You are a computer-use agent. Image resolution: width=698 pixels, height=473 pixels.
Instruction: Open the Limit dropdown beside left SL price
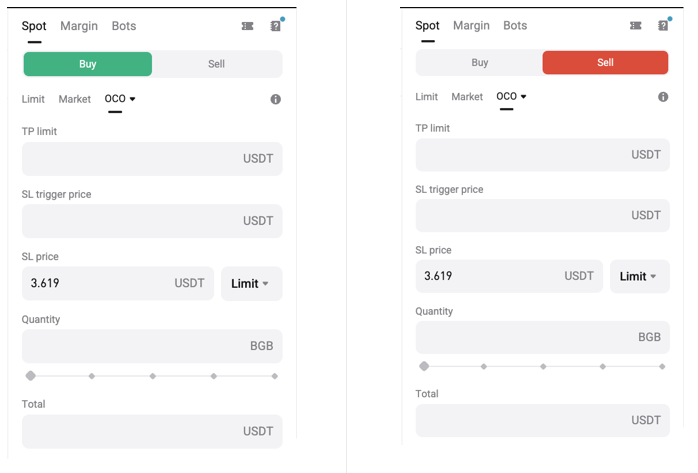coord(251,284)
